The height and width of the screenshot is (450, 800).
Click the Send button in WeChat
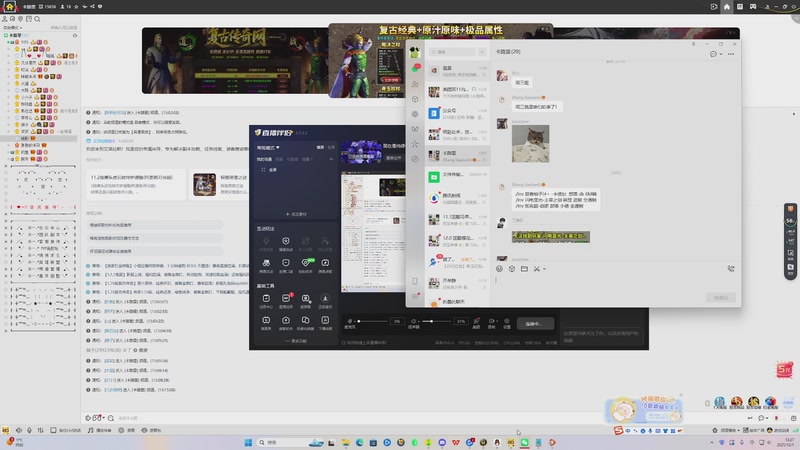721,297
